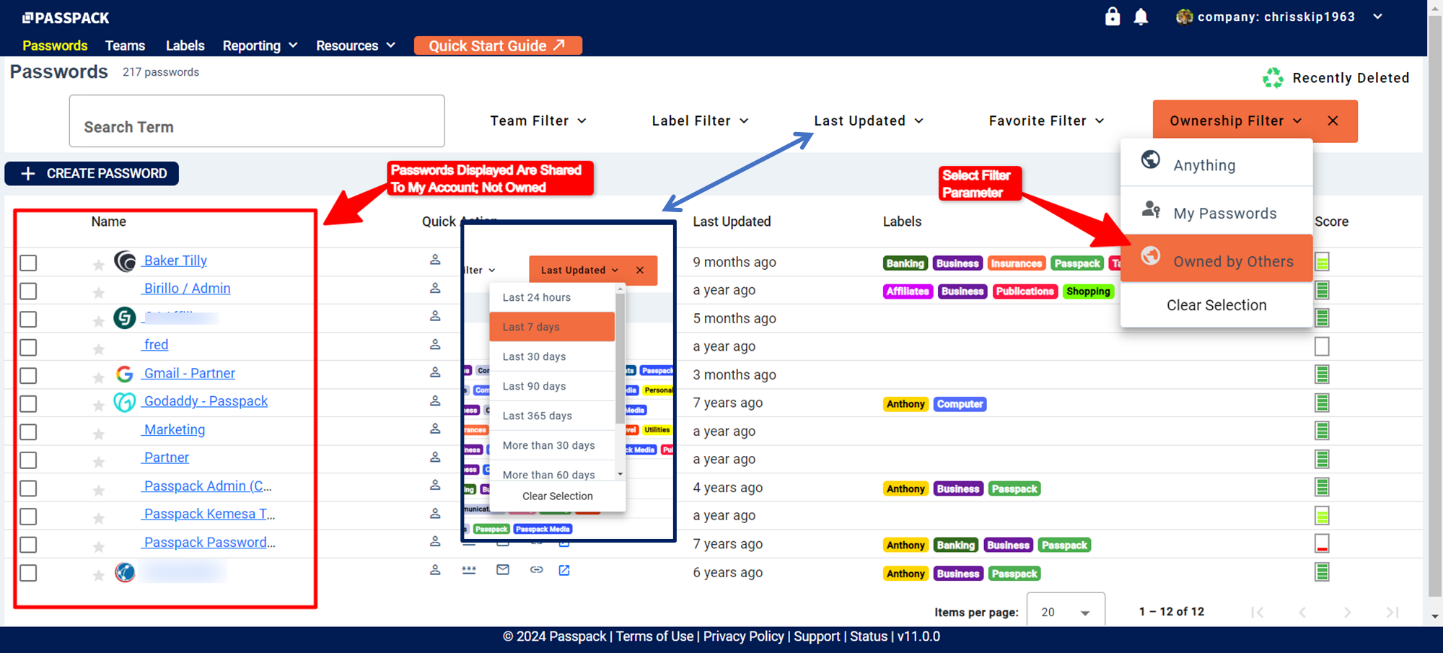Image resolution: width=1443 pixels, height=653 pixels.
Task: Click the lock icon in the header
Action: click(x=1112, y=16)
